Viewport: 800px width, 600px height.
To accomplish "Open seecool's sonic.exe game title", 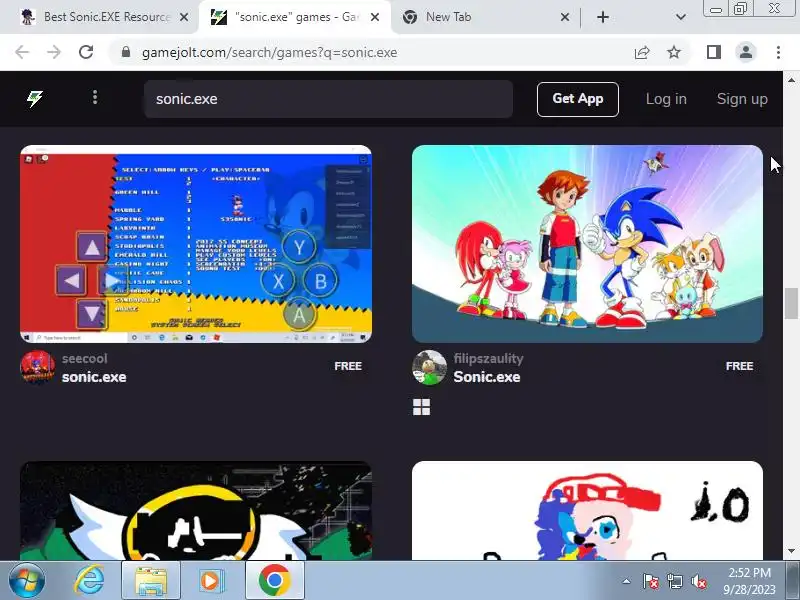I will [94, 377].
